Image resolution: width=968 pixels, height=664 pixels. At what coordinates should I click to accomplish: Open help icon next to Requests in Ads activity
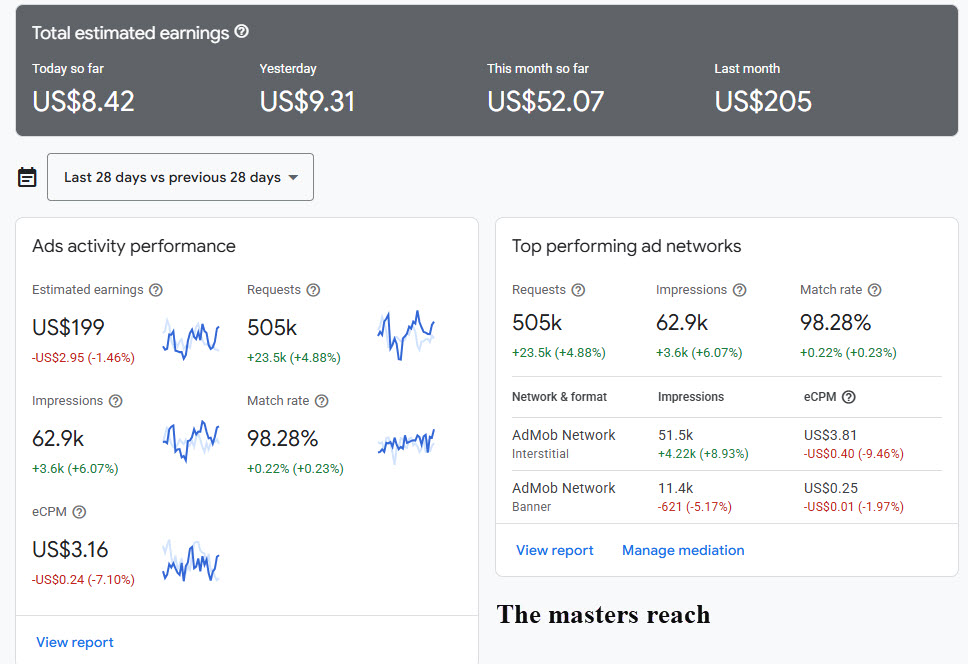314,290
